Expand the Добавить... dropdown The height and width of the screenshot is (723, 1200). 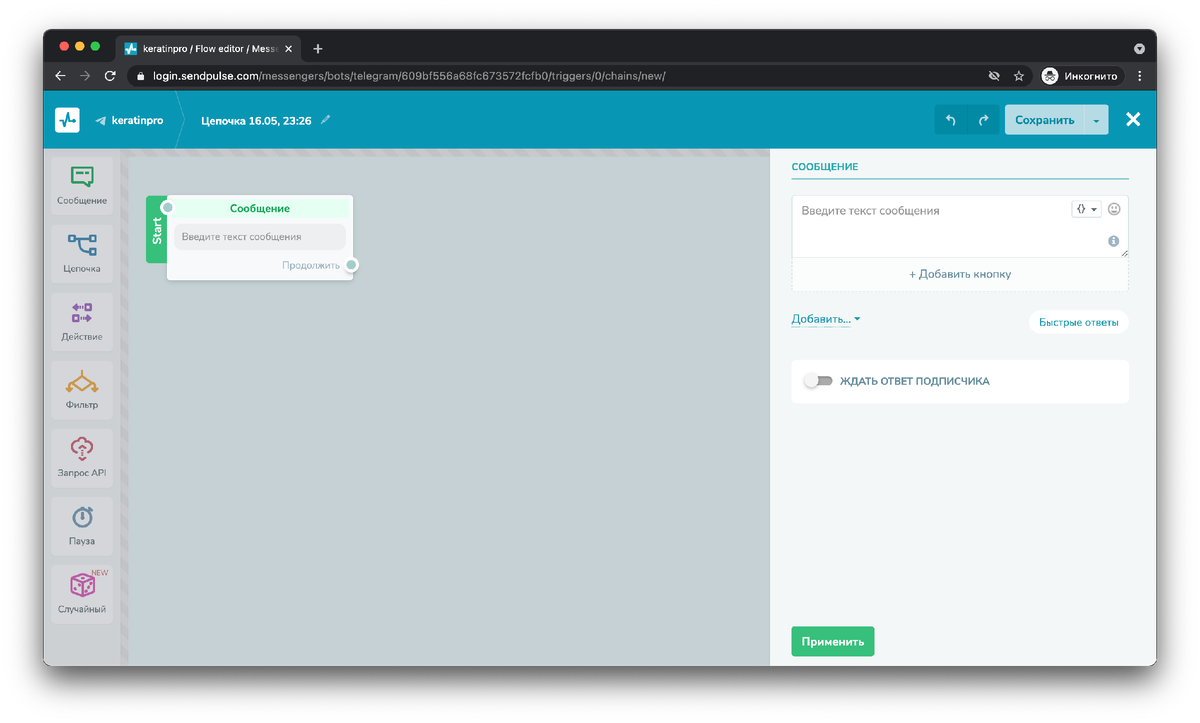click(x=826, y=320)
